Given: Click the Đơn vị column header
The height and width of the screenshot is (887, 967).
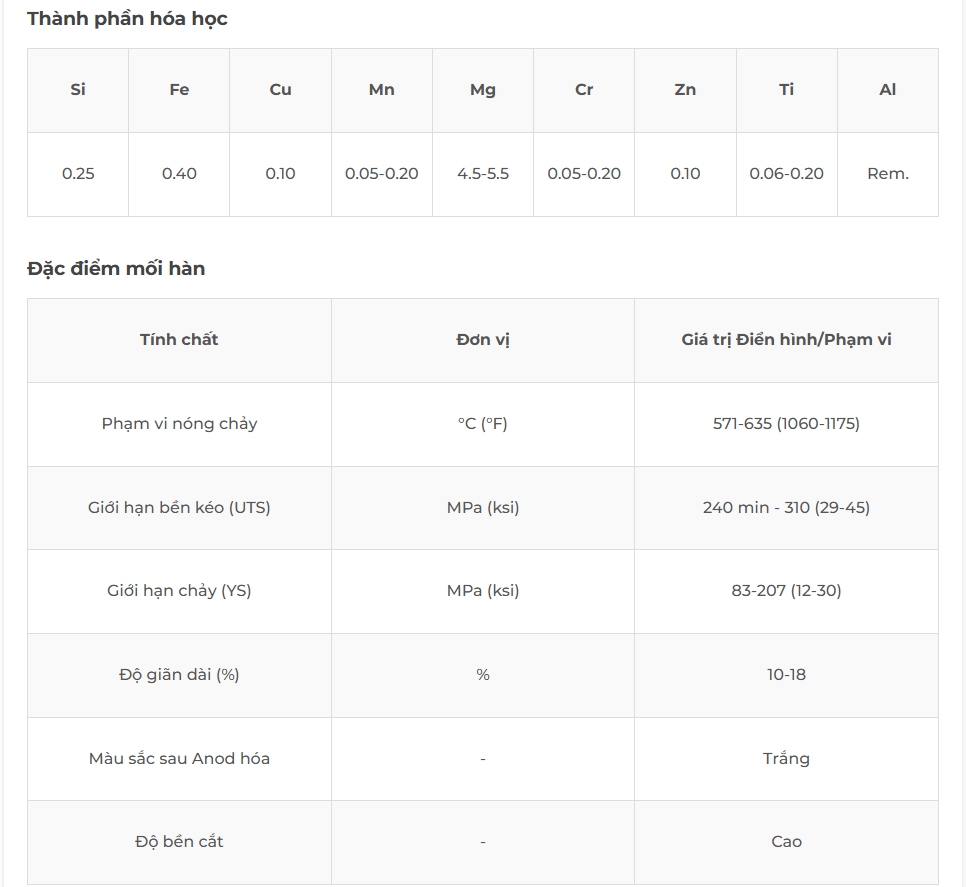Looking at the screenshot, I should (483, 340).
